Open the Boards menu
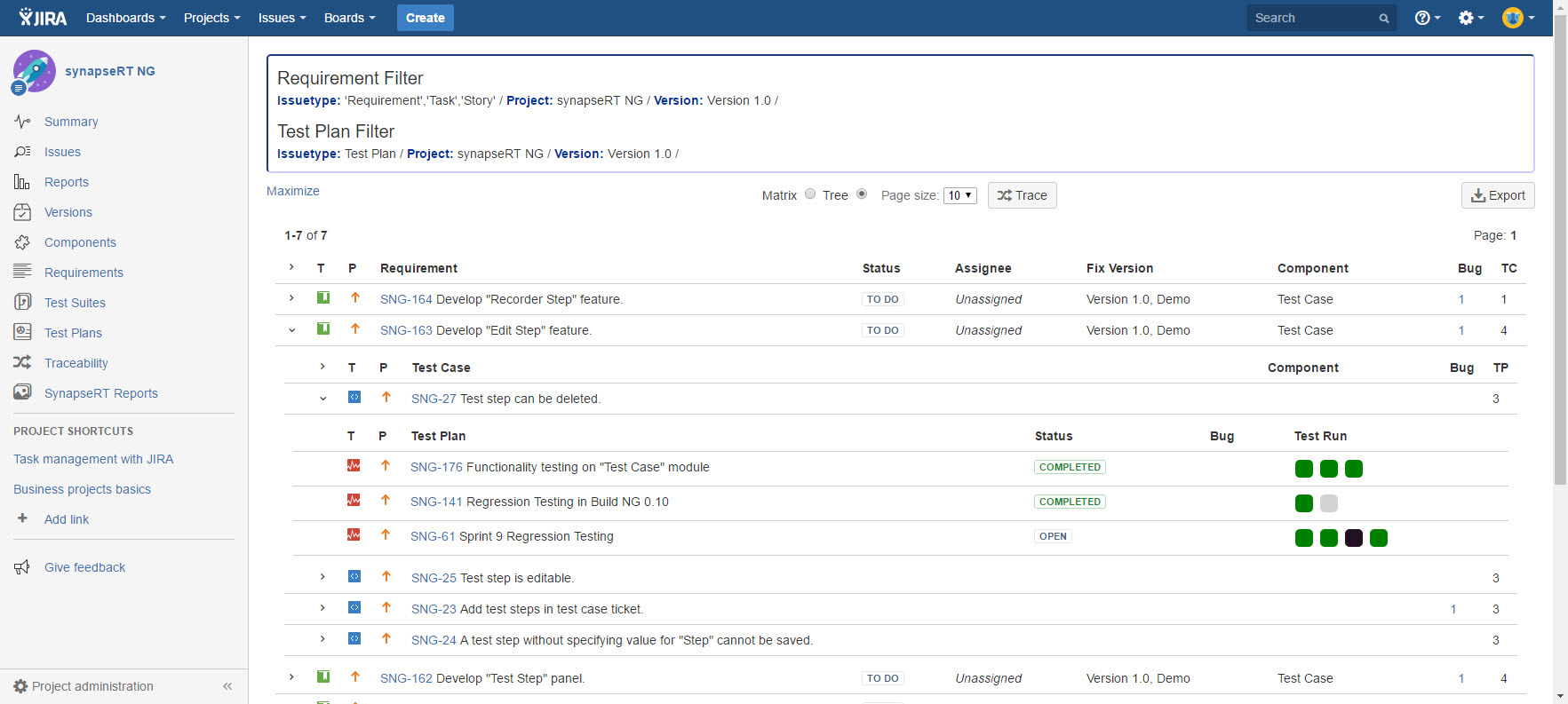This screenshot has width=1568, height=704. point(349,18)
